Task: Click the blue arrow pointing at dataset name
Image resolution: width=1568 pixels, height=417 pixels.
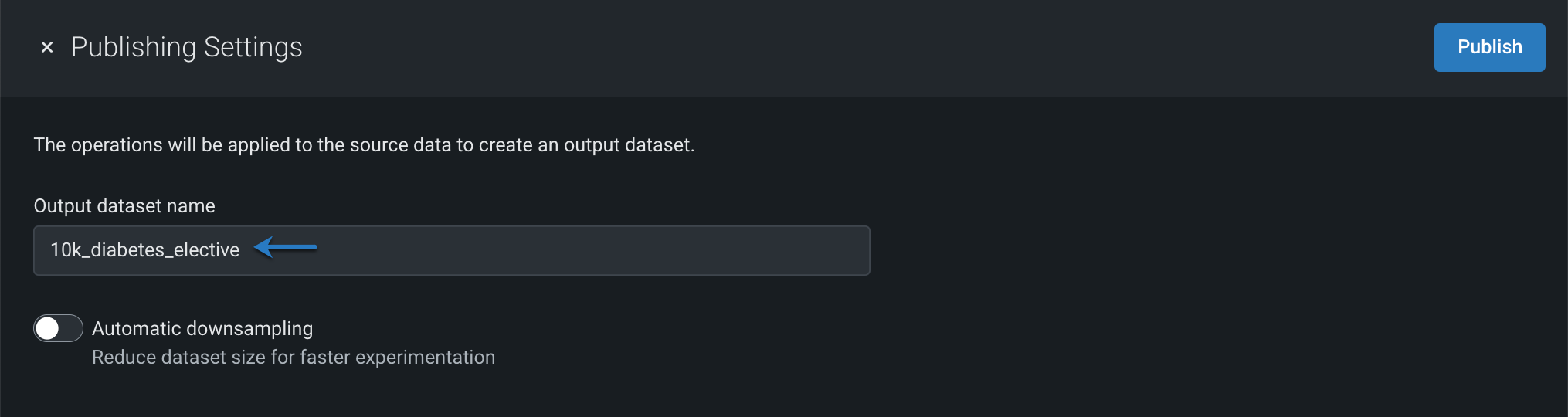Action: click(286, 247)
